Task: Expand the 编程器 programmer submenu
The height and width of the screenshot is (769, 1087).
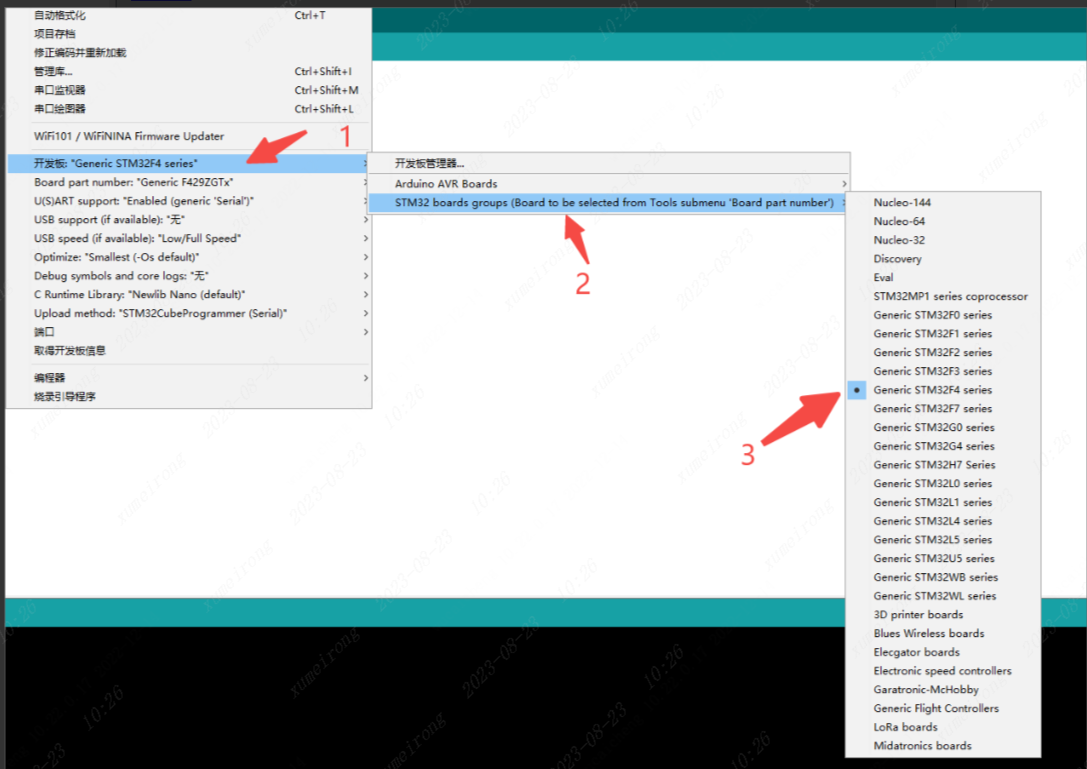Action: pos(189,377)
